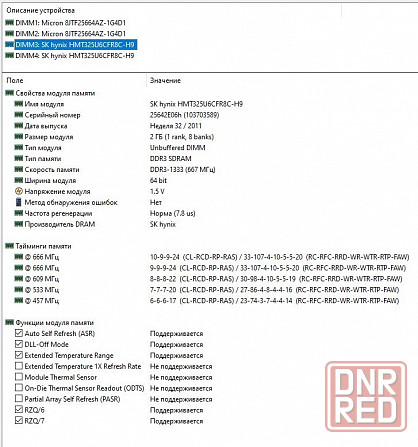418x447 pixels.
Task: Click memory icon beside DIMM4
Action: point(10,55)
